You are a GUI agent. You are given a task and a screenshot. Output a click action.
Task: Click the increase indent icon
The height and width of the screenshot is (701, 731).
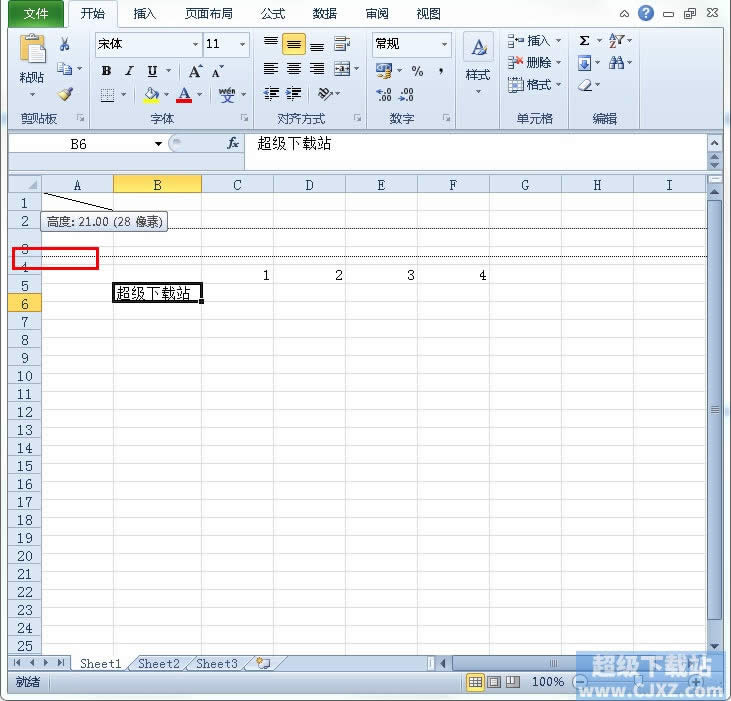293,94
